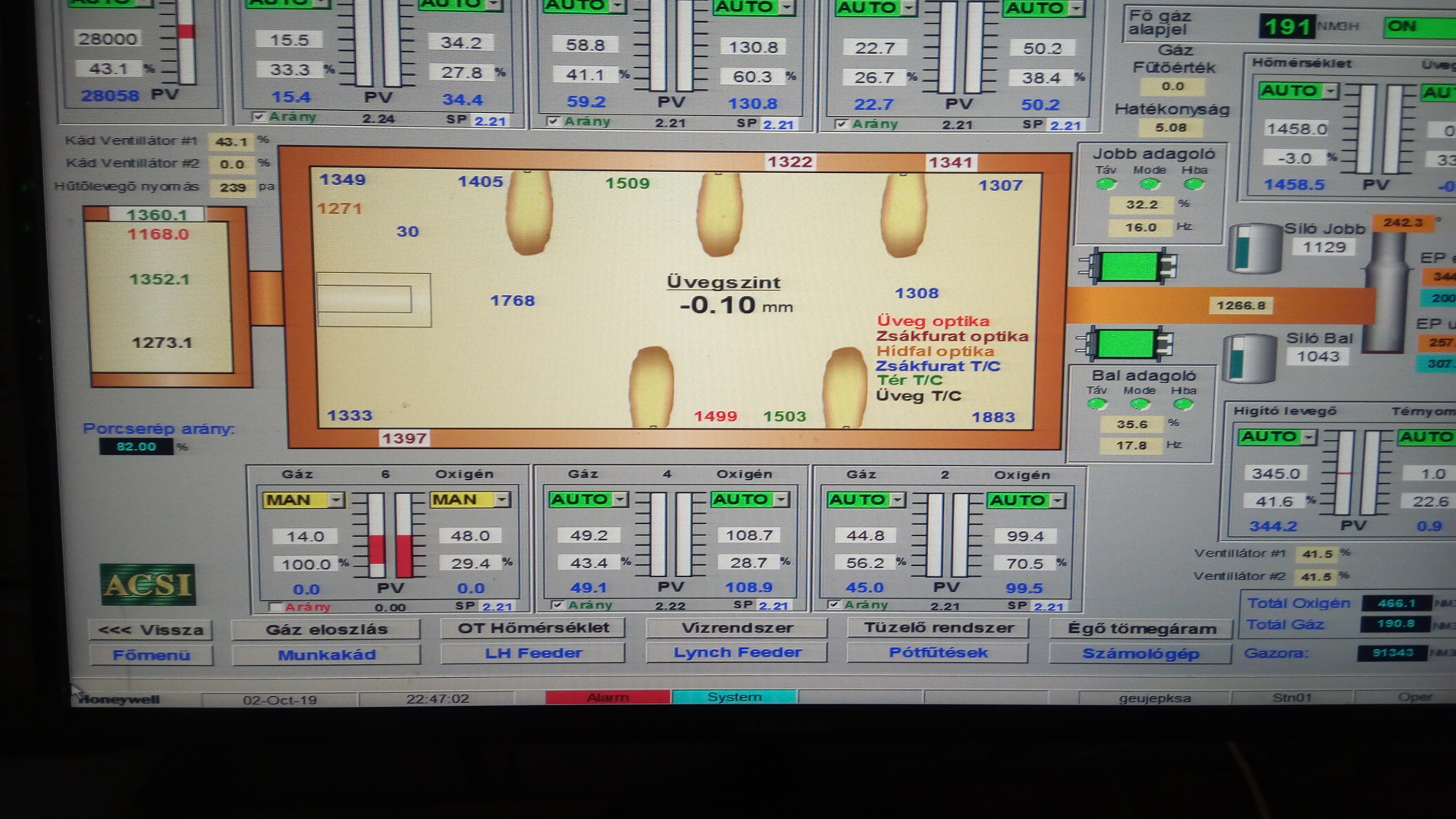Screen dimensions: 1456x819
Task: Select the upper green feeder motor icon
Action: 1128,267
